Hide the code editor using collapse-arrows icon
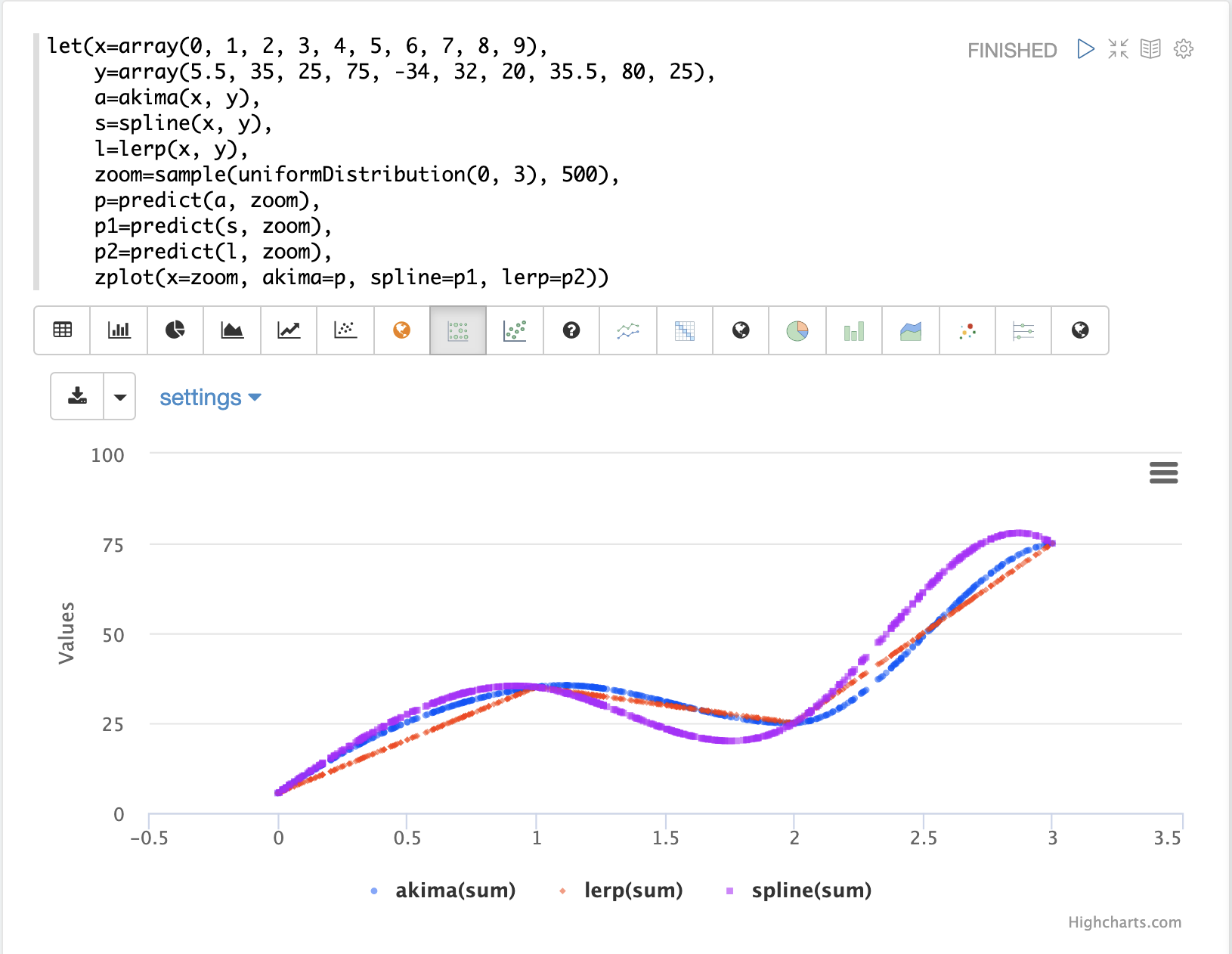Image resolution: width=1232 pixels, height=954 pixels. (x=1118, y=50)
